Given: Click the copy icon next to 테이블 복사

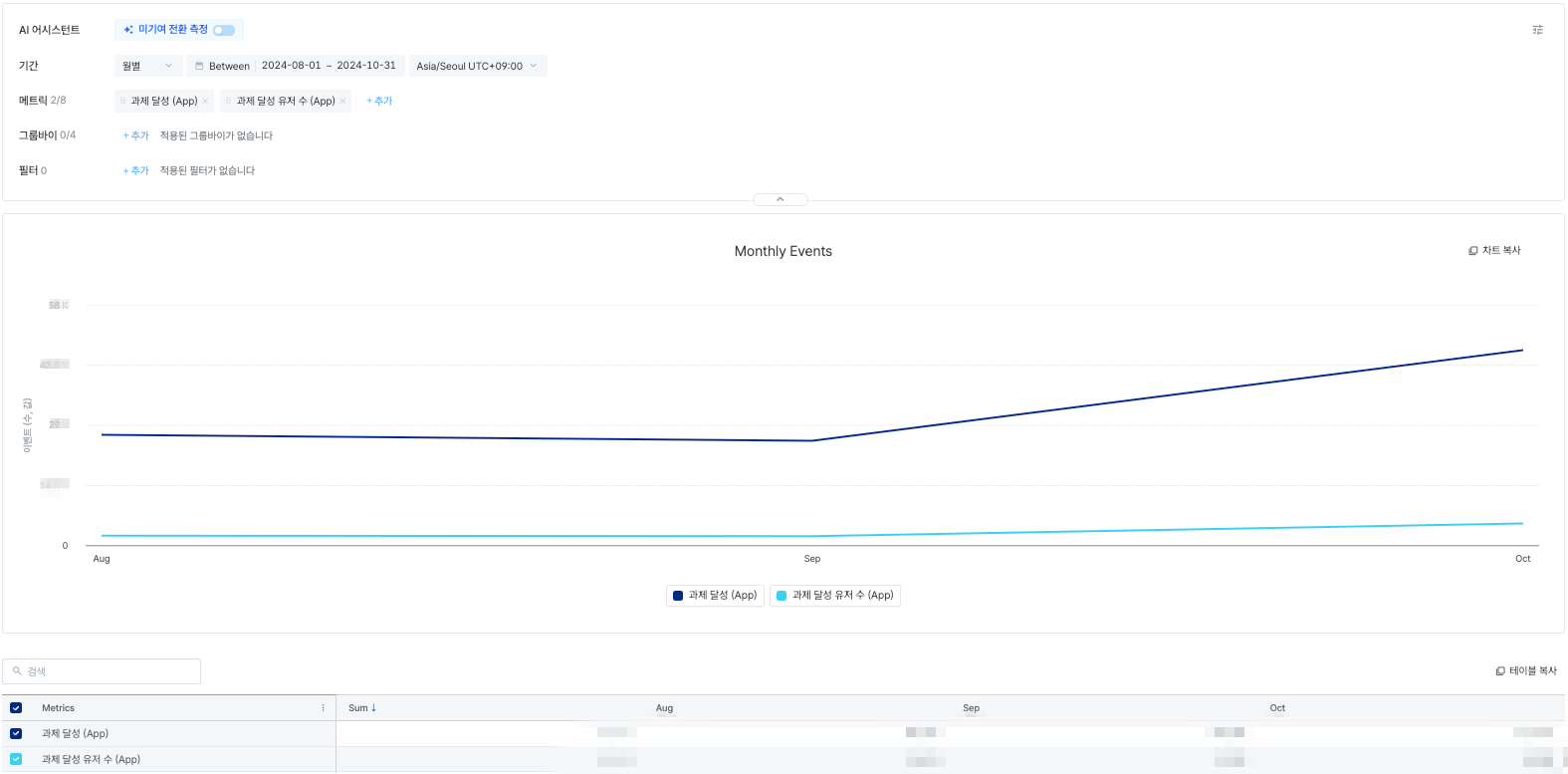Looking at the screenshot, I should (1500, 671).
